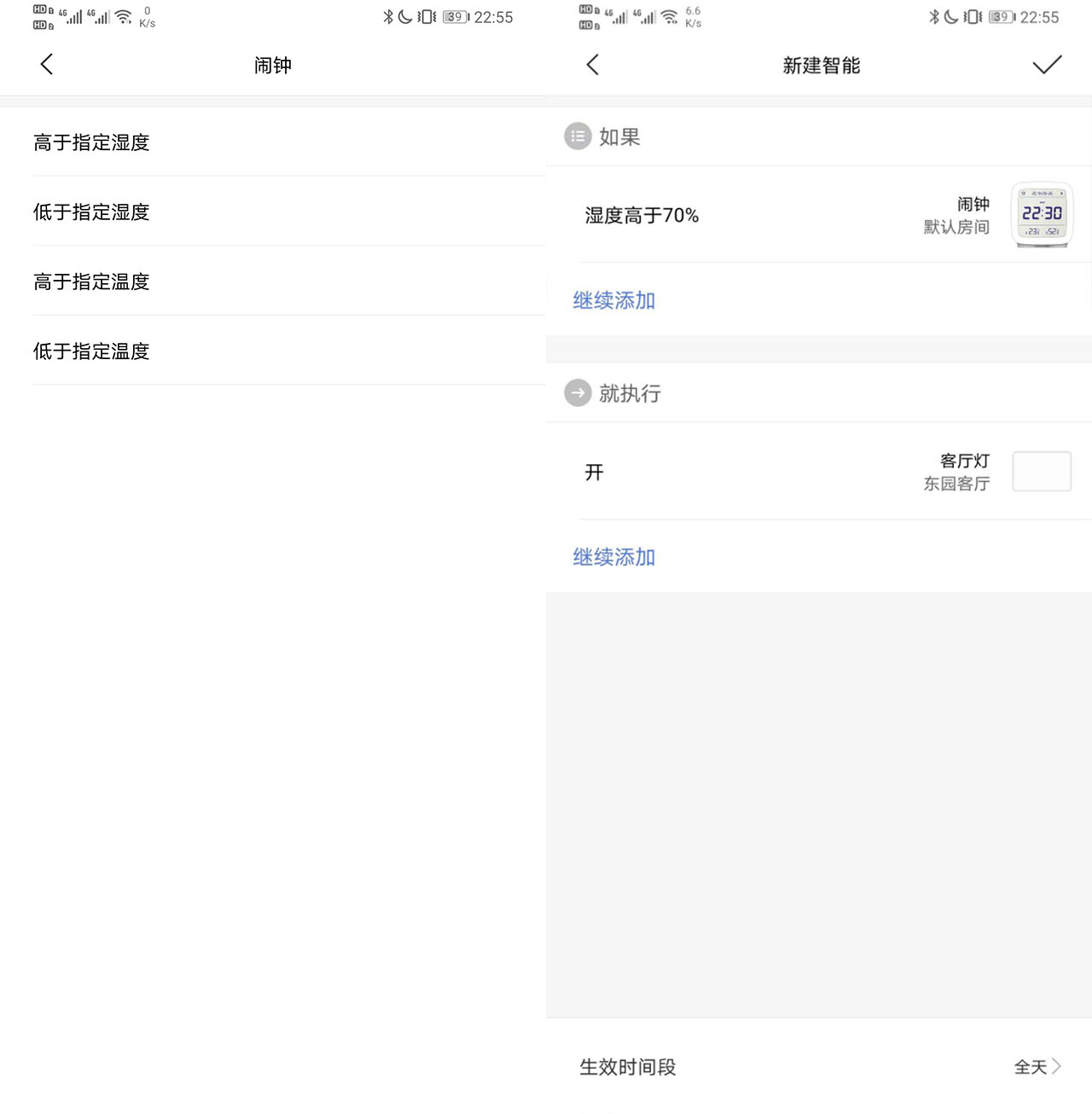Screen dimensions: 1092x1114
Task: Tap the 就执行 arrow icon
Action: pos(578,392)
